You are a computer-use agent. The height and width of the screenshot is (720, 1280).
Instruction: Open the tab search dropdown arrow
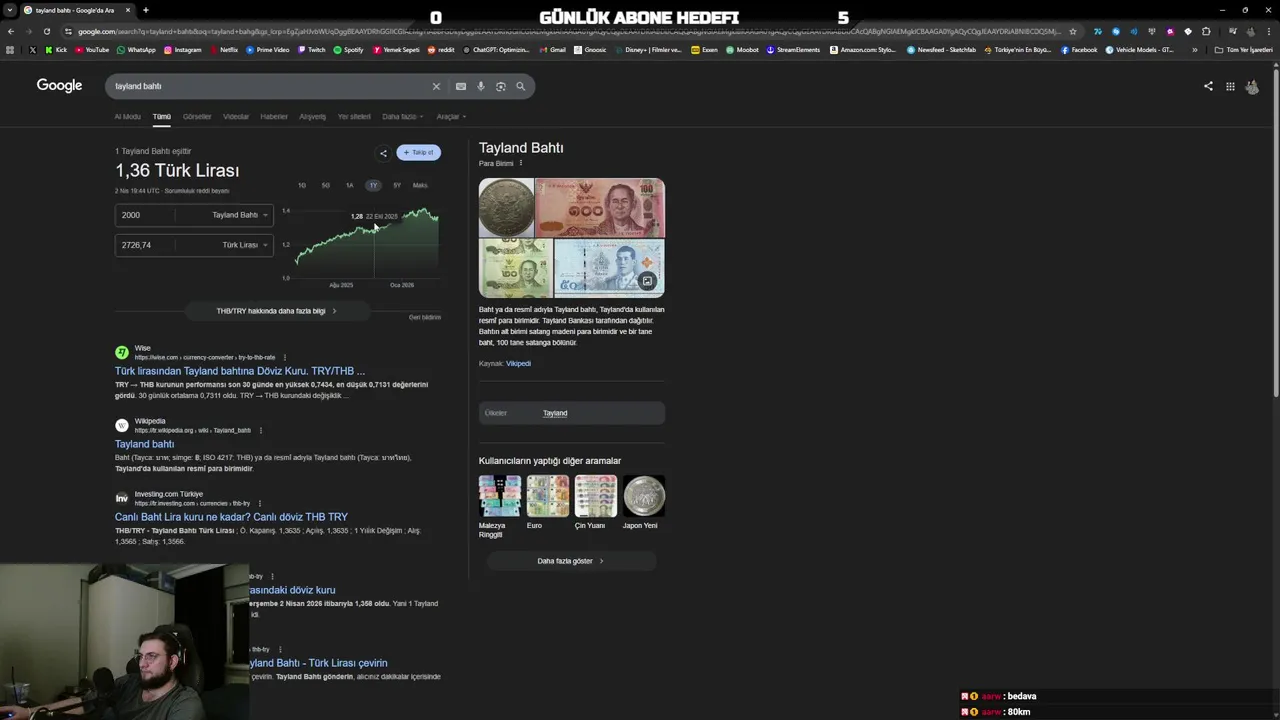[x=11, y=10]
